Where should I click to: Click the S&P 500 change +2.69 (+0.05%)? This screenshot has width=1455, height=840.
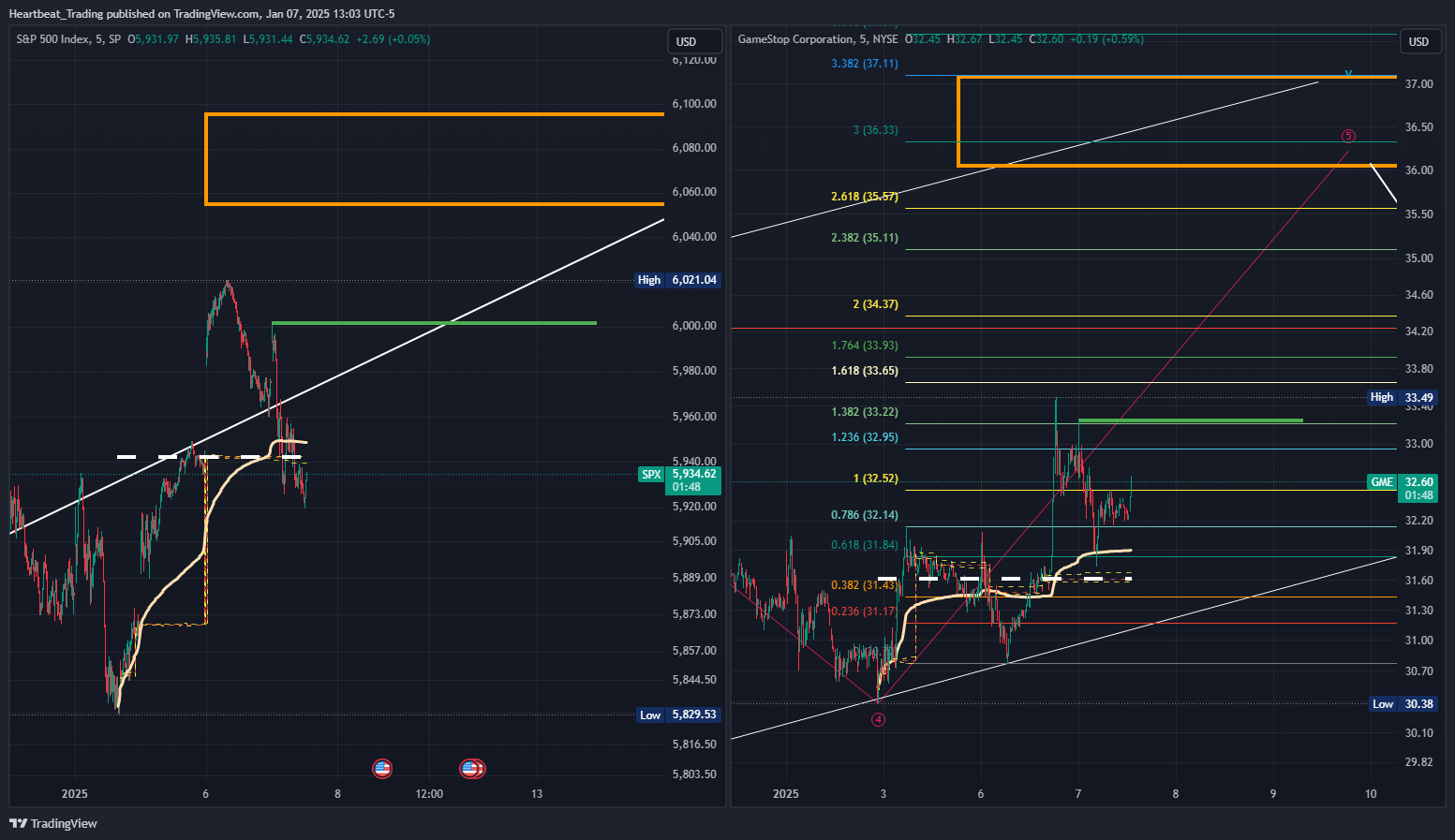pos(393,39)
